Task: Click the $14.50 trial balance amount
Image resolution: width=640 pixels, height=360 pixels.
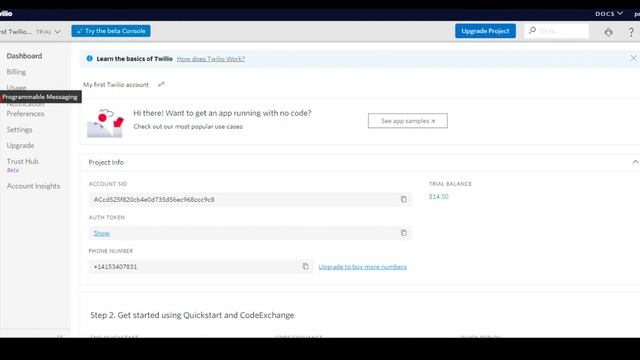Action: click(439, 196)
